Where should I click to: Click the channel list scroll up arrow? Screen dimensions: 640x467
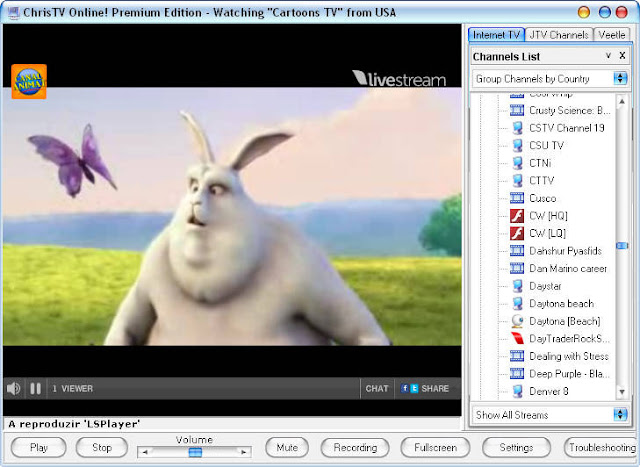tap(622, 101)
